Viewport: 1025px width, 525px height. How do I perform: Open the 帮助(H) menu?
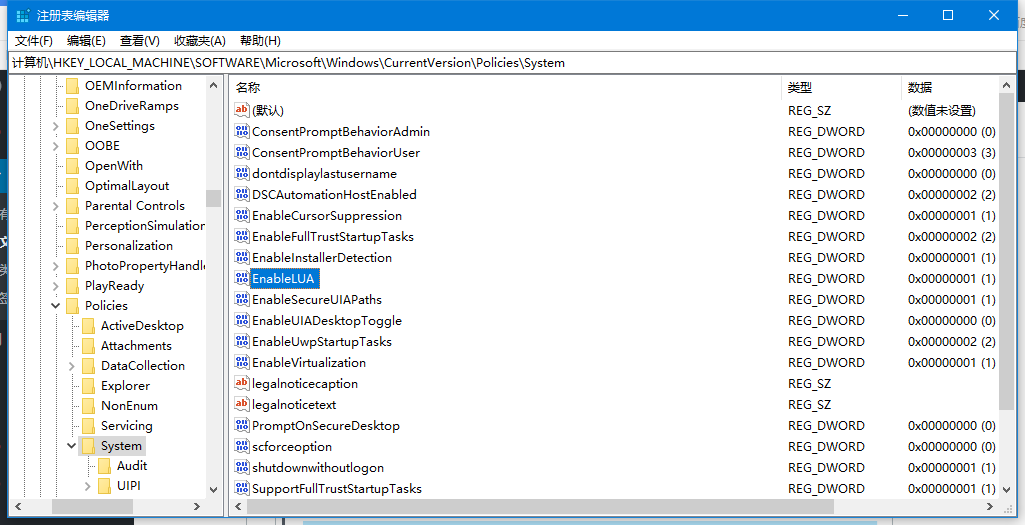tap(260, 41)
